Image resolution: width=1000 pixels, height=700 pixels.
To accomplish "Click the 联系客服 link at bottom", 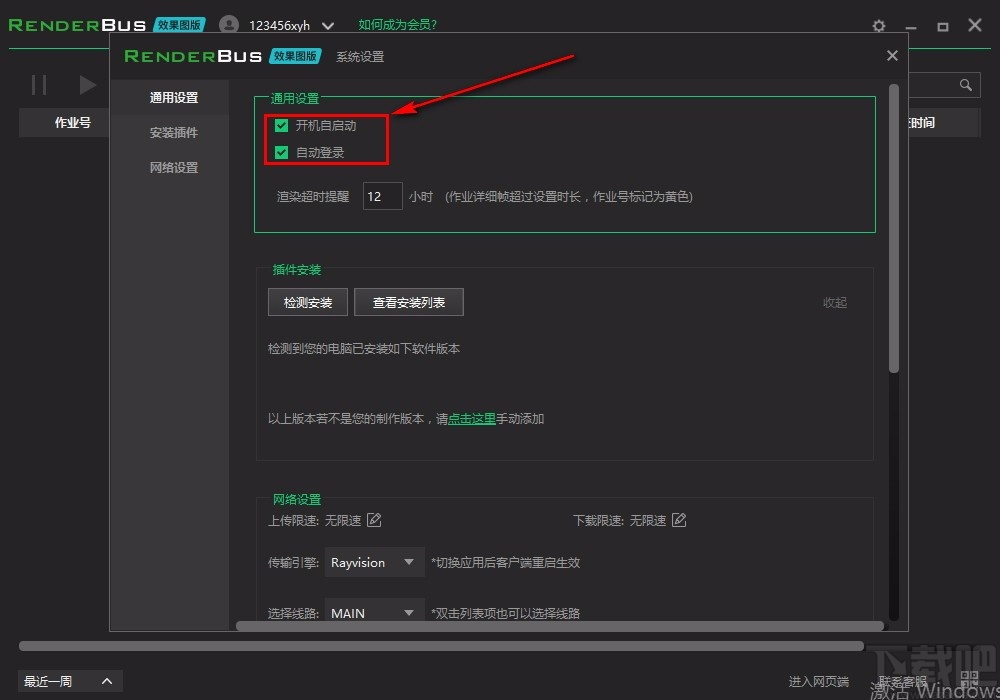I will tap(902, 682).
